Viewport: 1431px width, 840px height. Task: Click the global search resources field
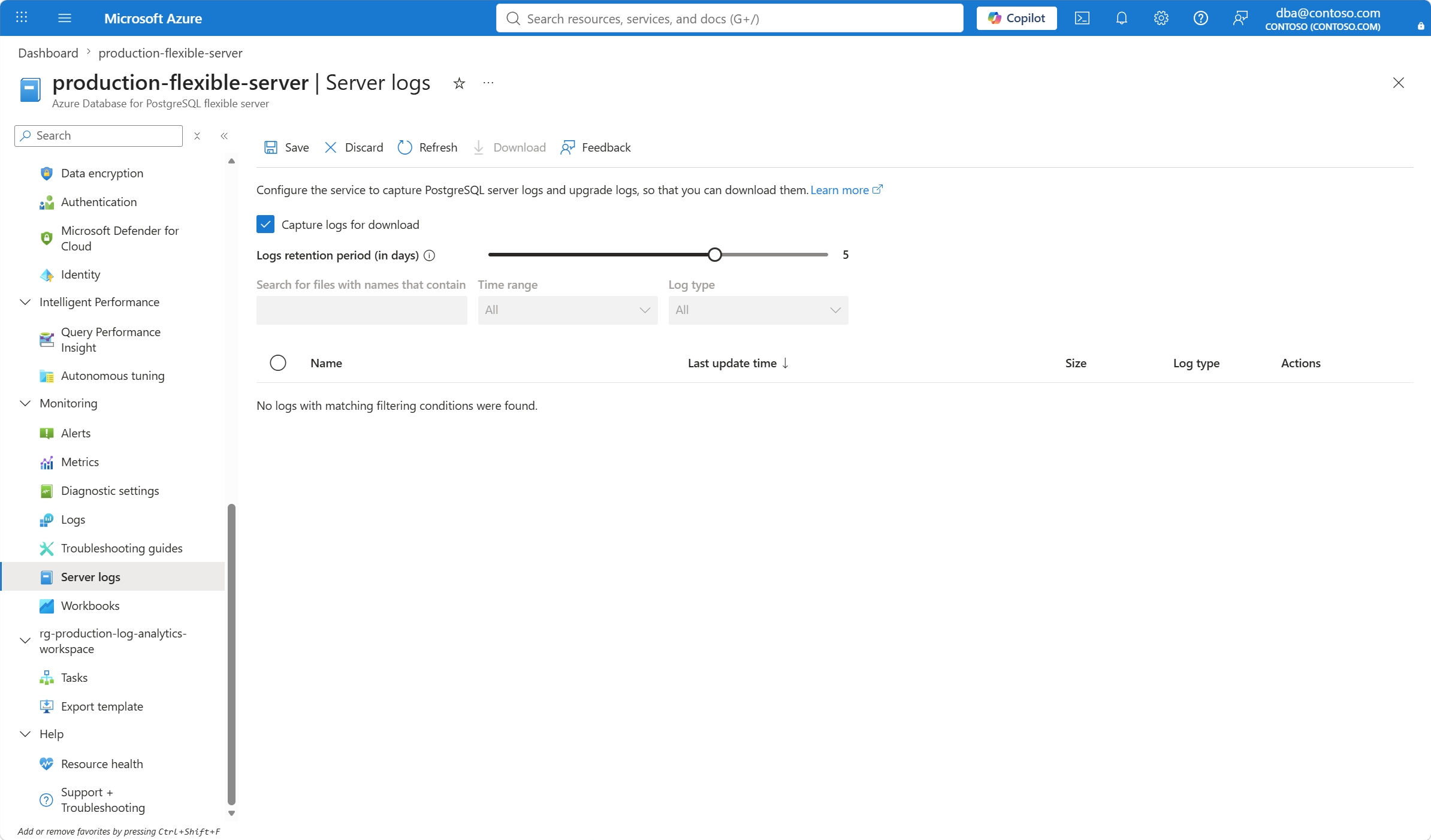(x=730, y=18)
